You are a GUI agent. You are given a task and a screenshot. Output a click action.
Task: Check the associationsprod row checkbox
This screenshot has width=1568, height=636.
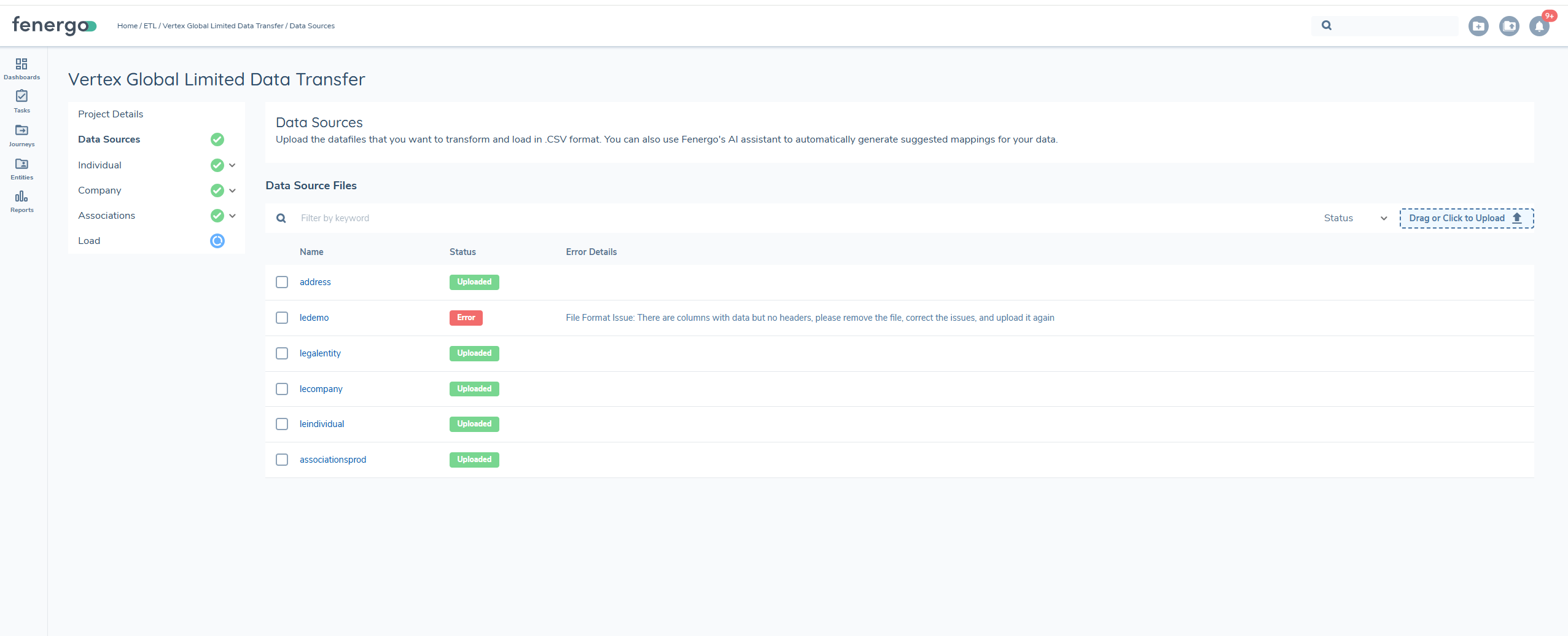pyautogui.click(x=282, y=460)
